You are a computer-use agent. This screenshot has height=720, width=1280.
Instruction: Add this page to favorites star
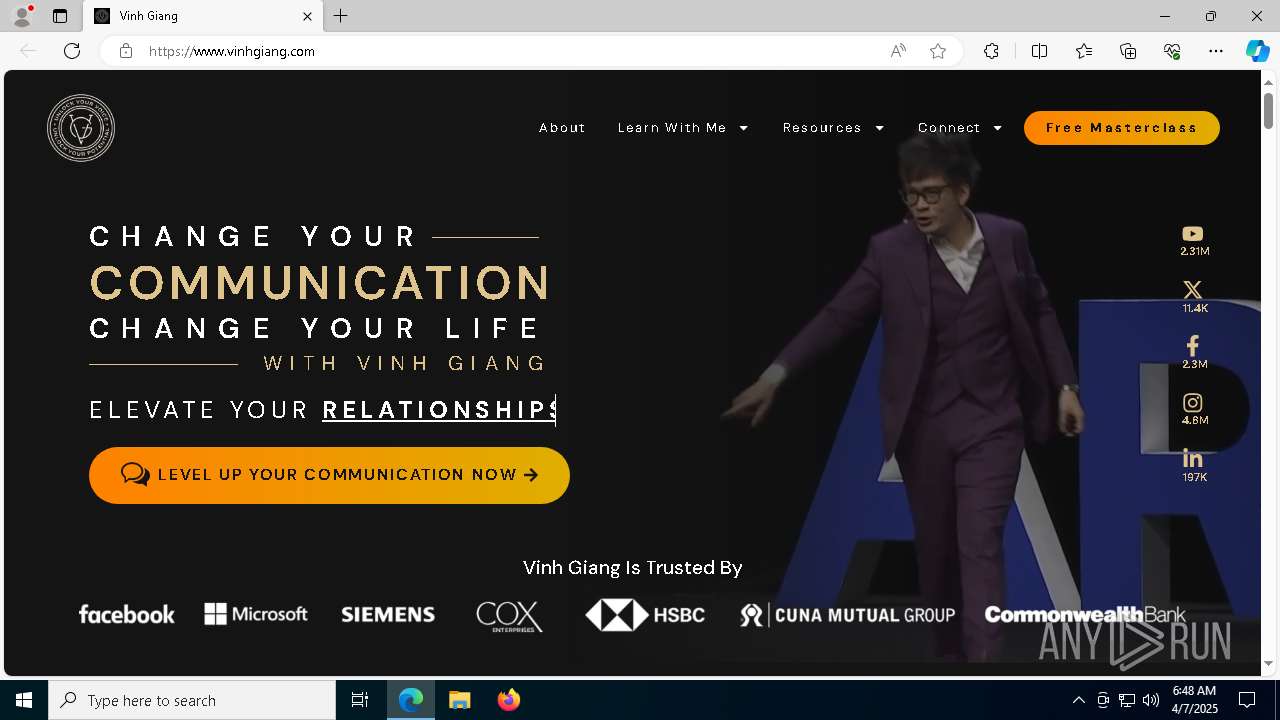pyautogui.click(x=937, y=51)
